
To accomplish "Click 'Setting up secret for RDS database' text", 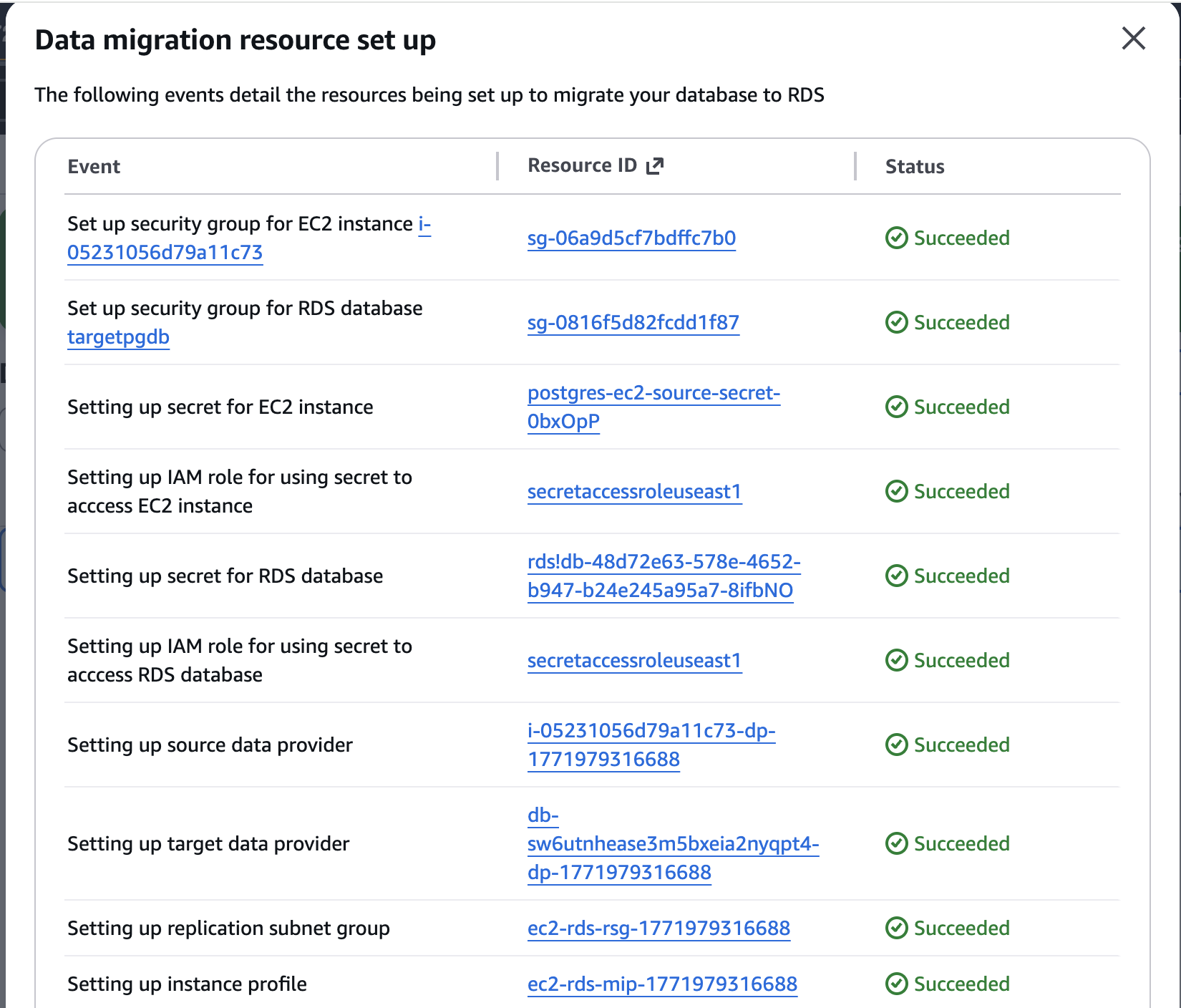I will tap(225, 576).
